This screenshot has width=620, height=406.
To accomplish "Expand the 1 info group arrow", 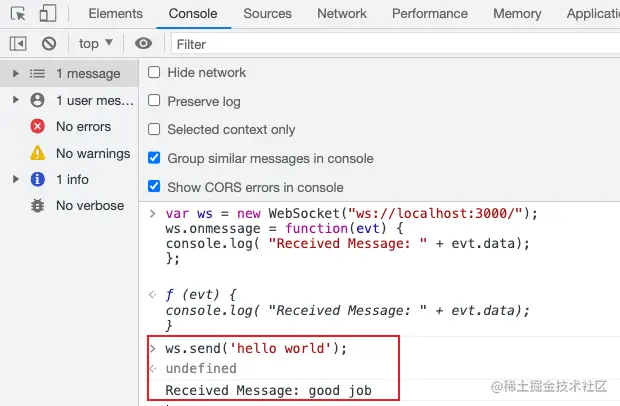I will 15,179.
